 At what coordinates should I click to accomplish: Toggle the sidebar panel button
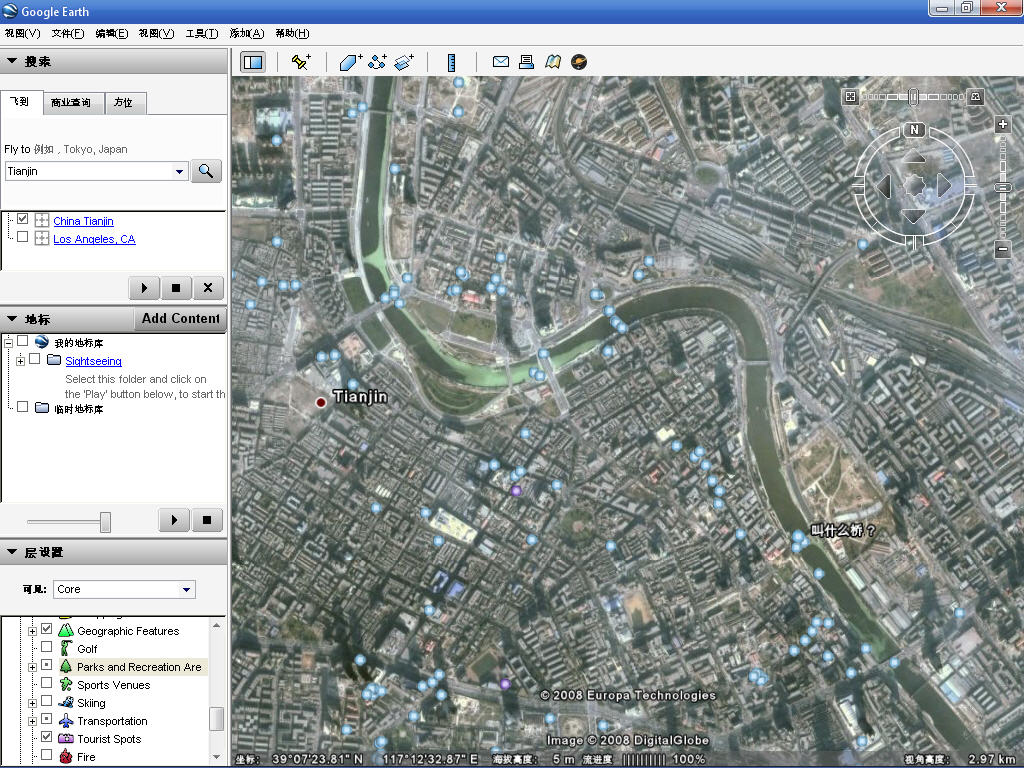point(253,62)
